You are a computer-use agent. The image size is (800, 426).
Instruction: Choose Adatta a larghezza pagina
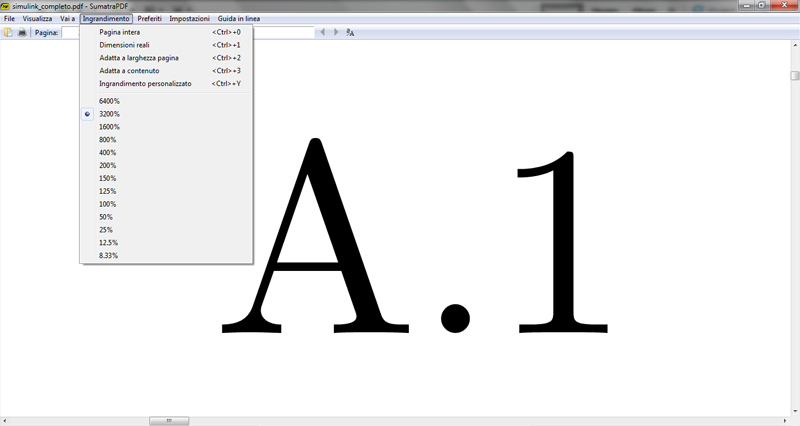(139, 58)
